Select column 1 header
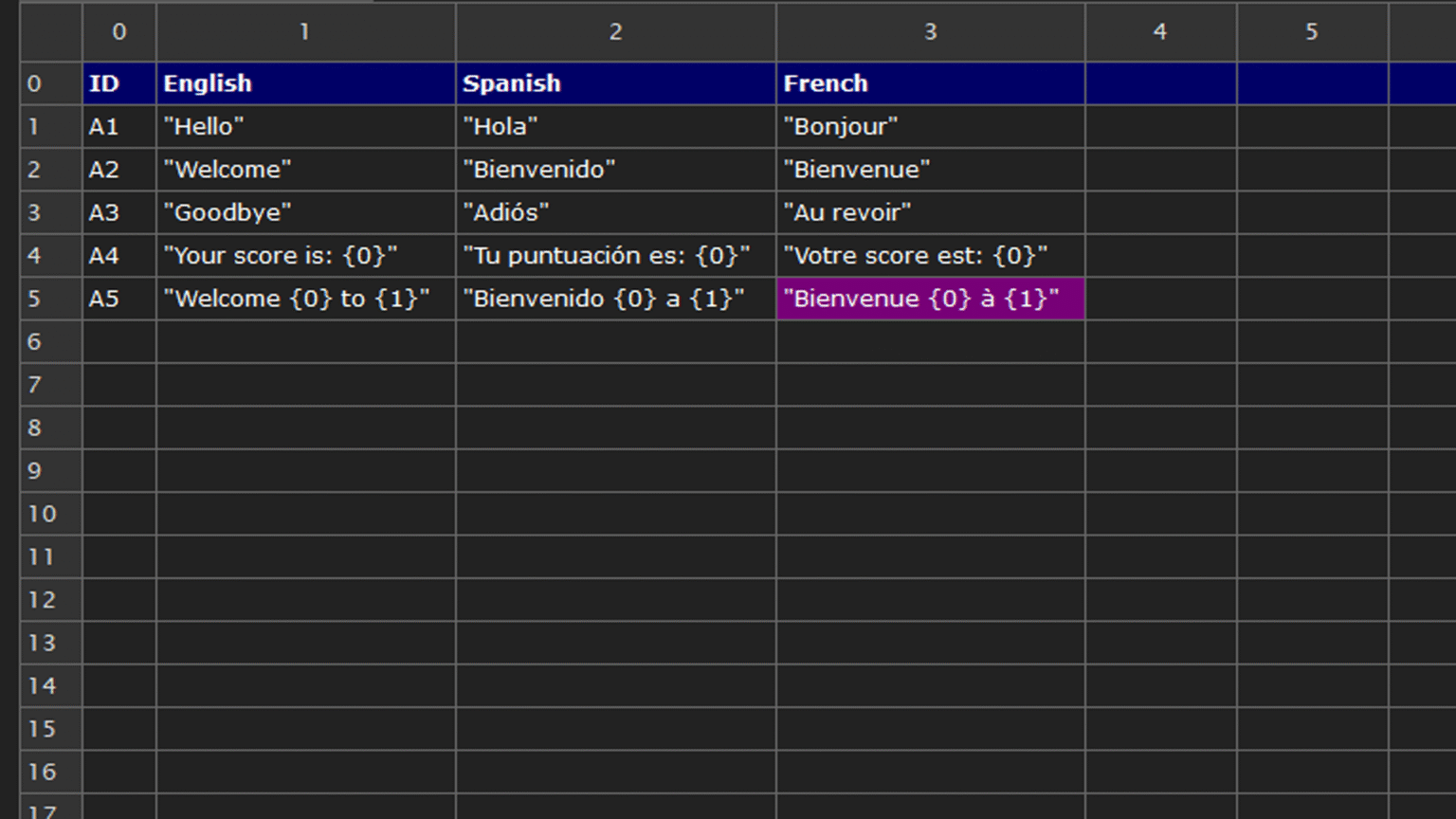 305,32
